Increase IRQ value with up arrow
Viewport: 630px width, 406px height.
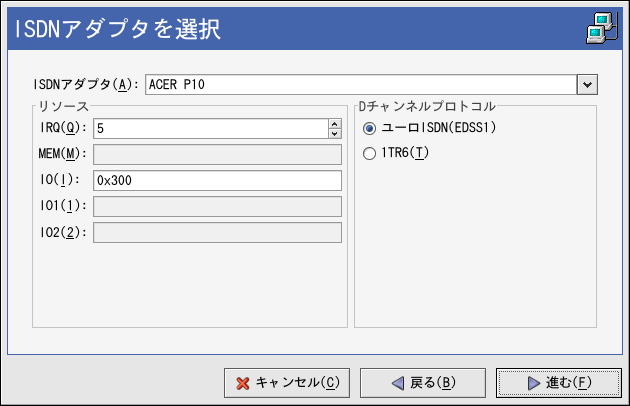[x=334, y=124]
